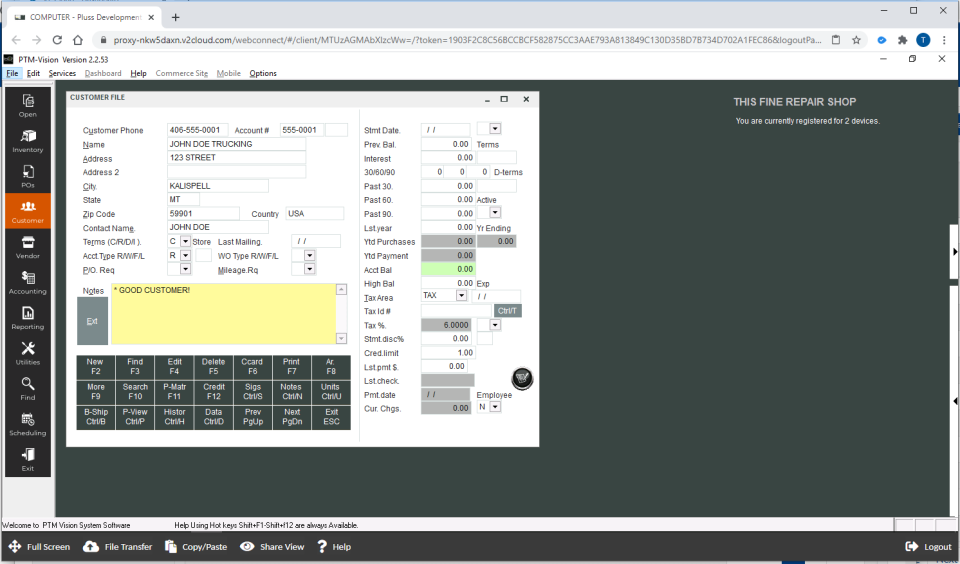Viewport: 960px width, 564px height.
Task: Expand the WO Type R/W/F/L dropdown
Action: pos(309,255)
